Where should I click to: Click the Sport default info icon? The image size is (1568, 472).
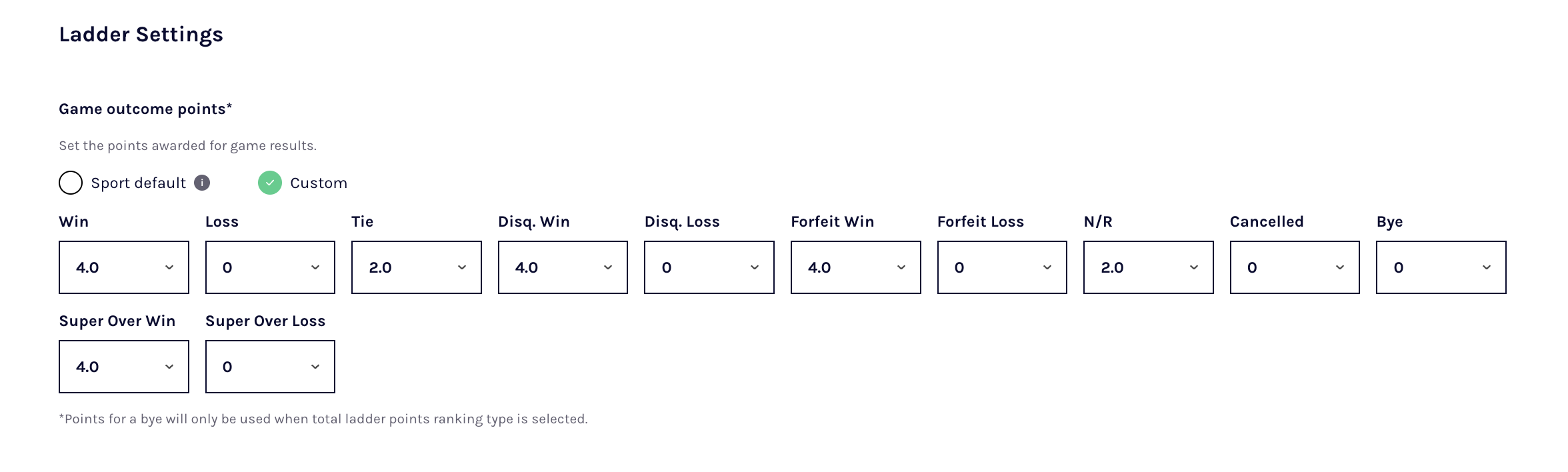[x=202, y=183]
